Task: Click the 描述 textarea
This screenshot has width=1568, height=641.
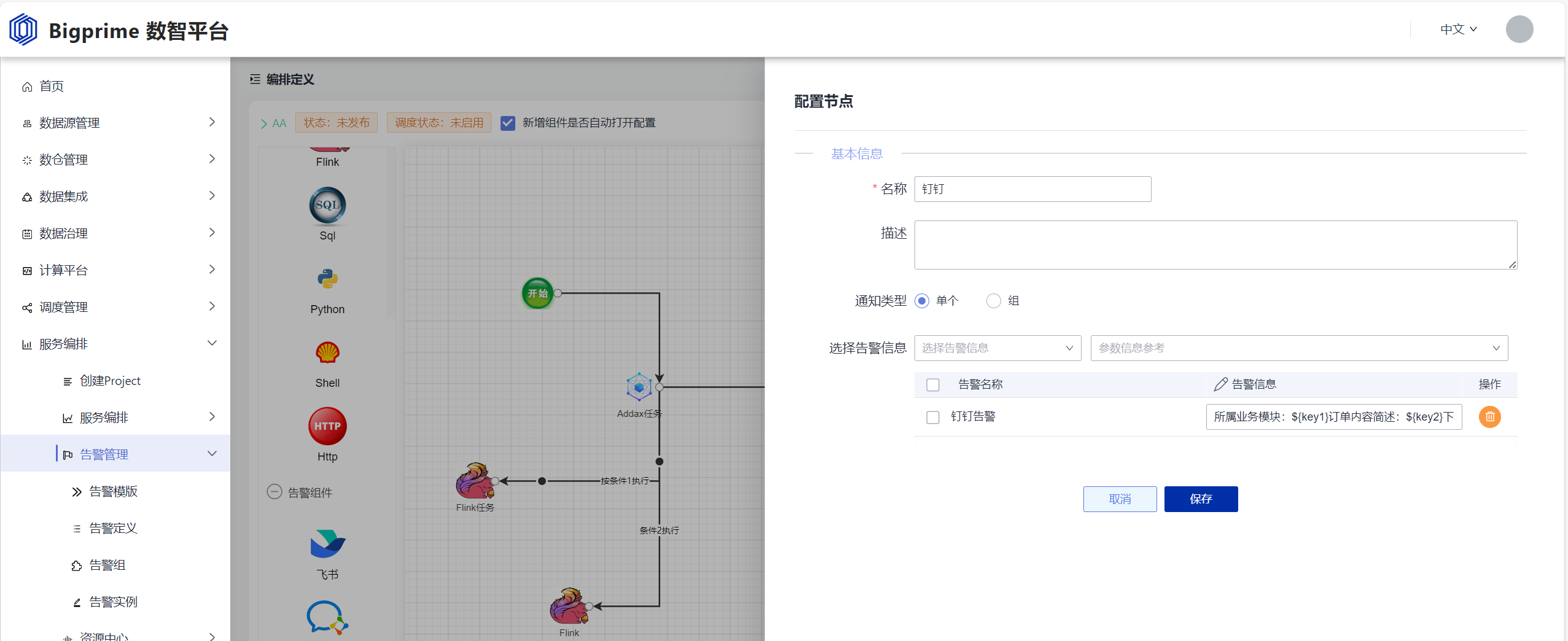Action: pos(1215,245)
